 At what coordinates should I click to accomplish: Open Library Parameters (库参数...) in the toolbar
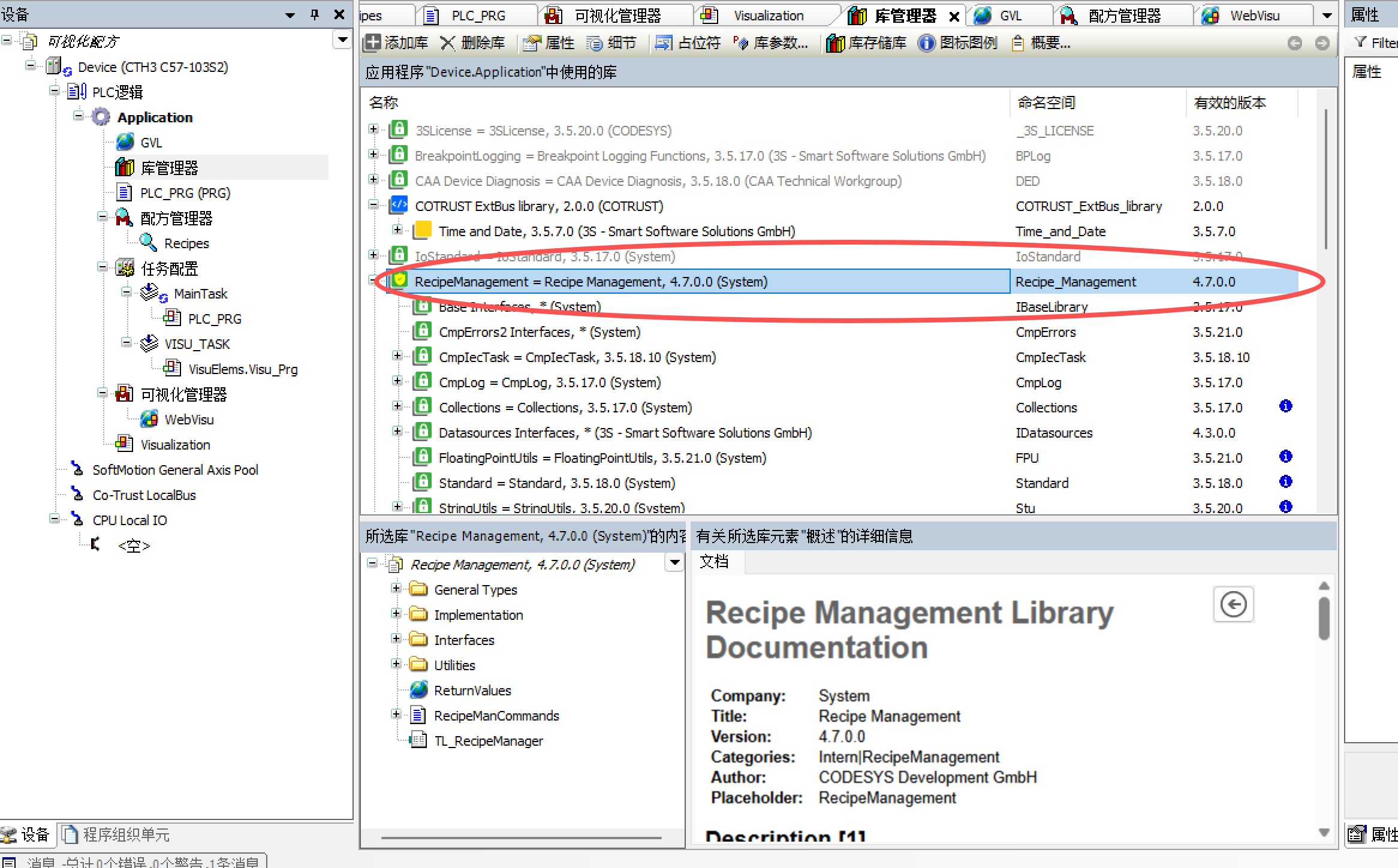(x=770, y=43)
